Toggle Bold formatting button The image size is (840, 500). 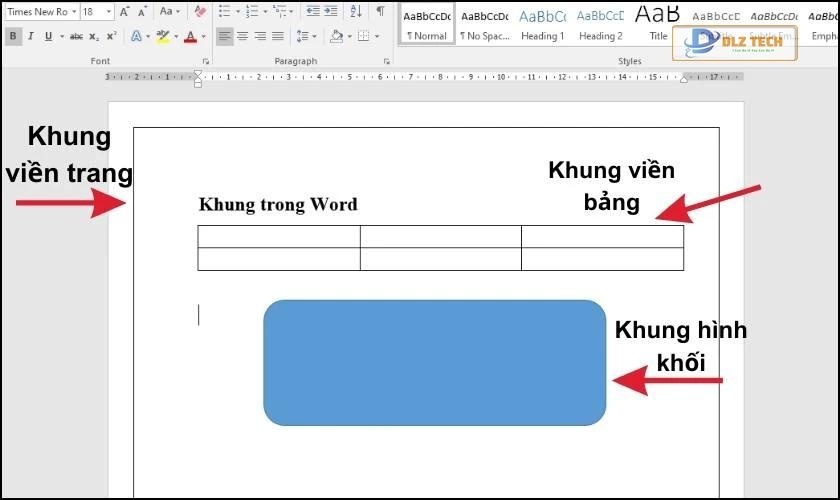[x=13, y=36]
